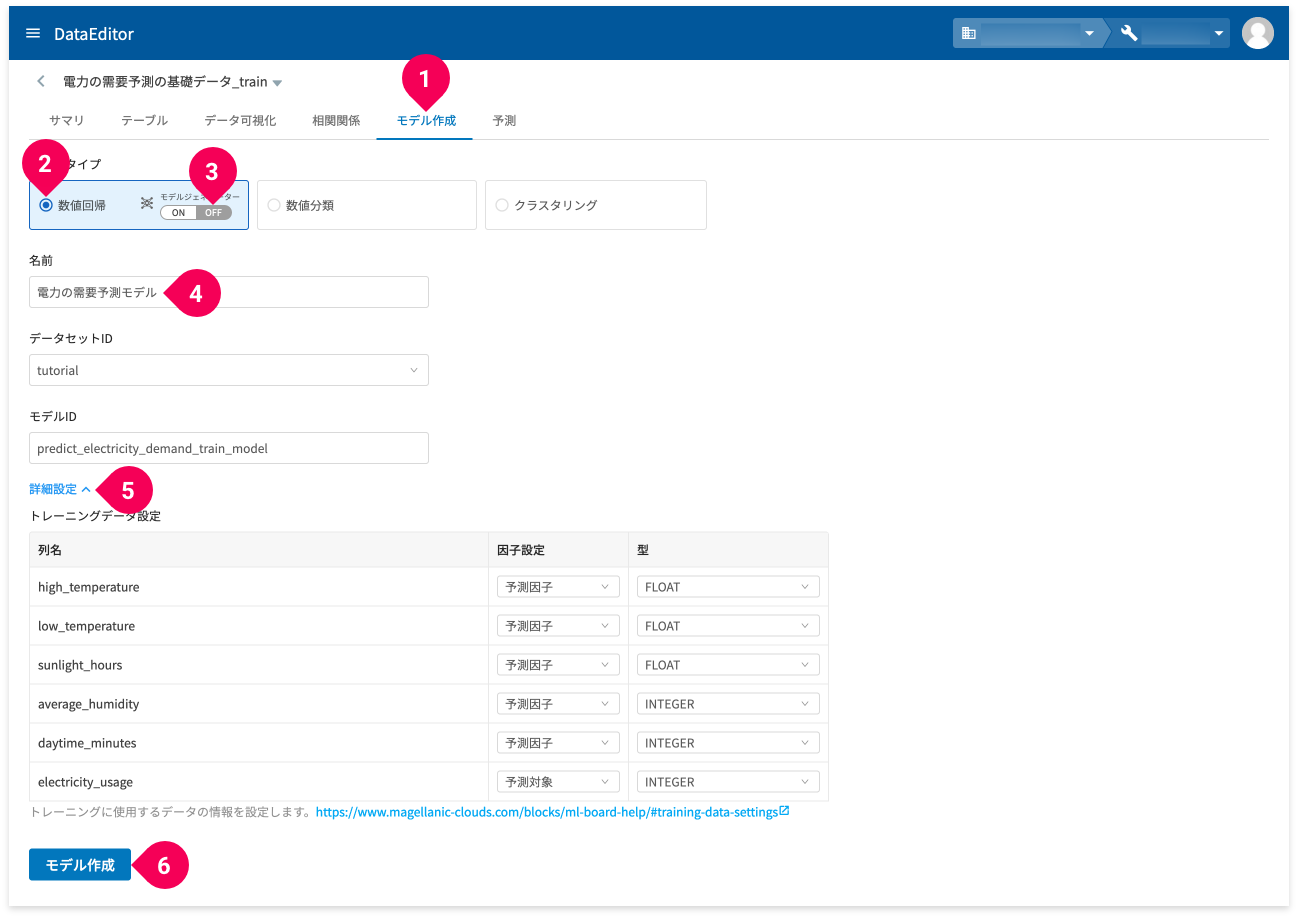Viewport: 1298px width, 918px height.
Task: Click the モデルID input field
Action: point(229,448)
